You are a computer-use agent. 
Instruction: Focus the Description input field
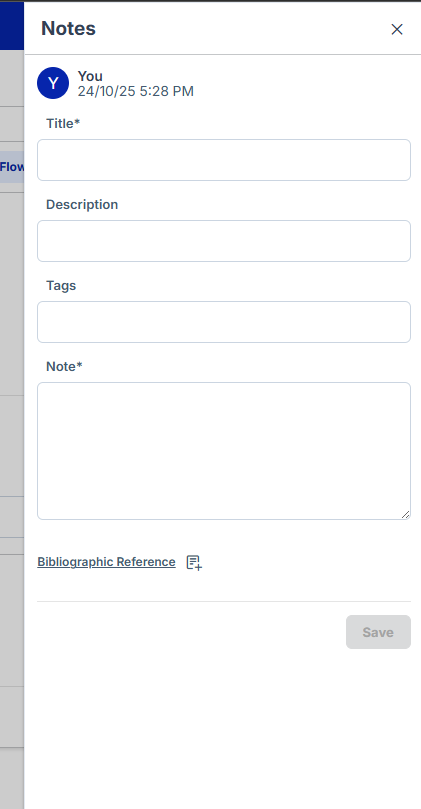point(224,241)
